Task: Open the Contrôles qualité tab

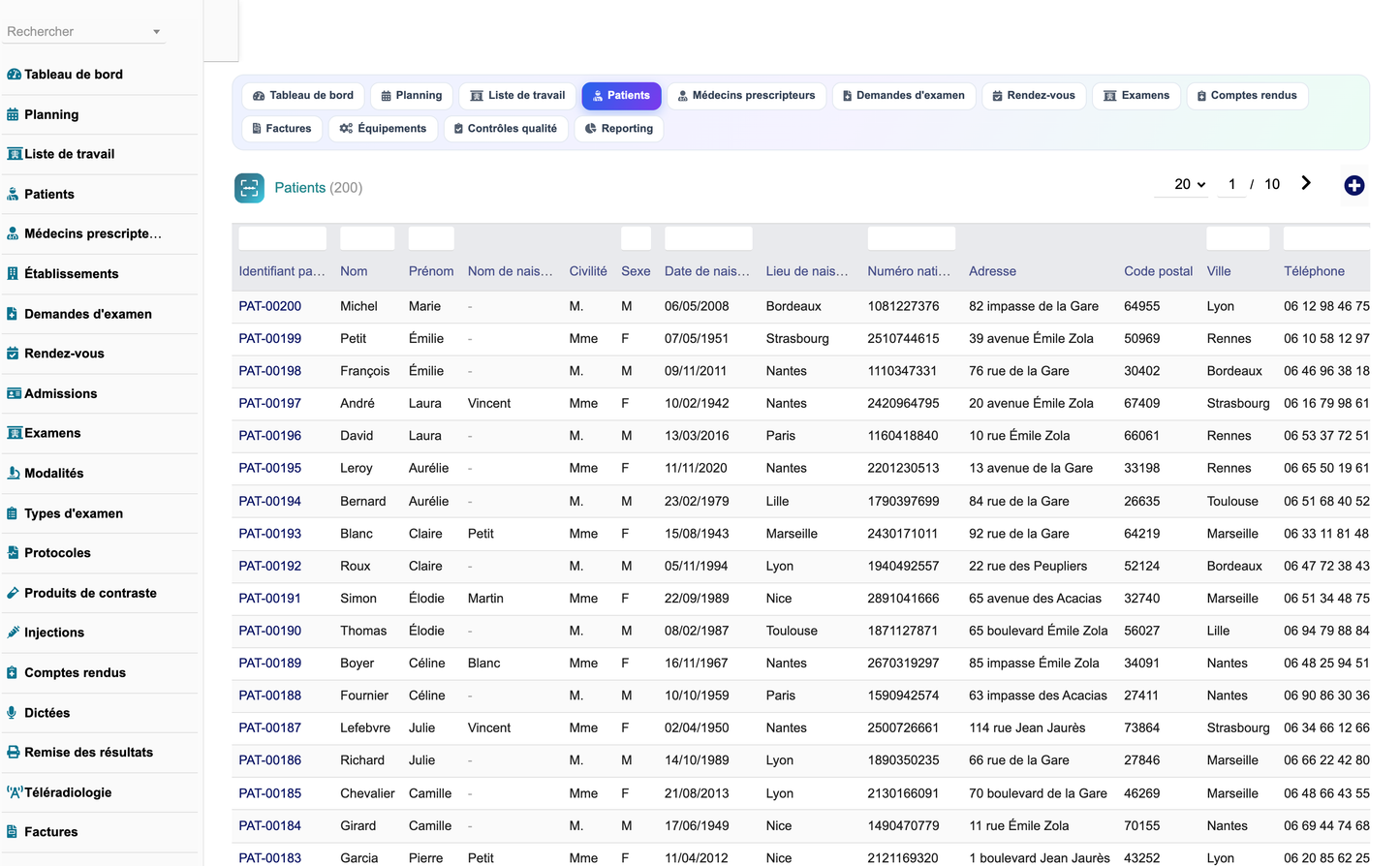Action: [x=506, y=129]
